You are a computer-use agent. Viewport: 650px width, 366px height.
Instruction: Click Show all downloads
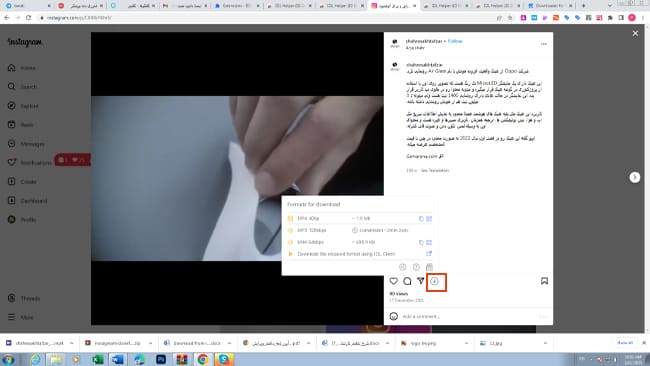[x=625, y=343]
